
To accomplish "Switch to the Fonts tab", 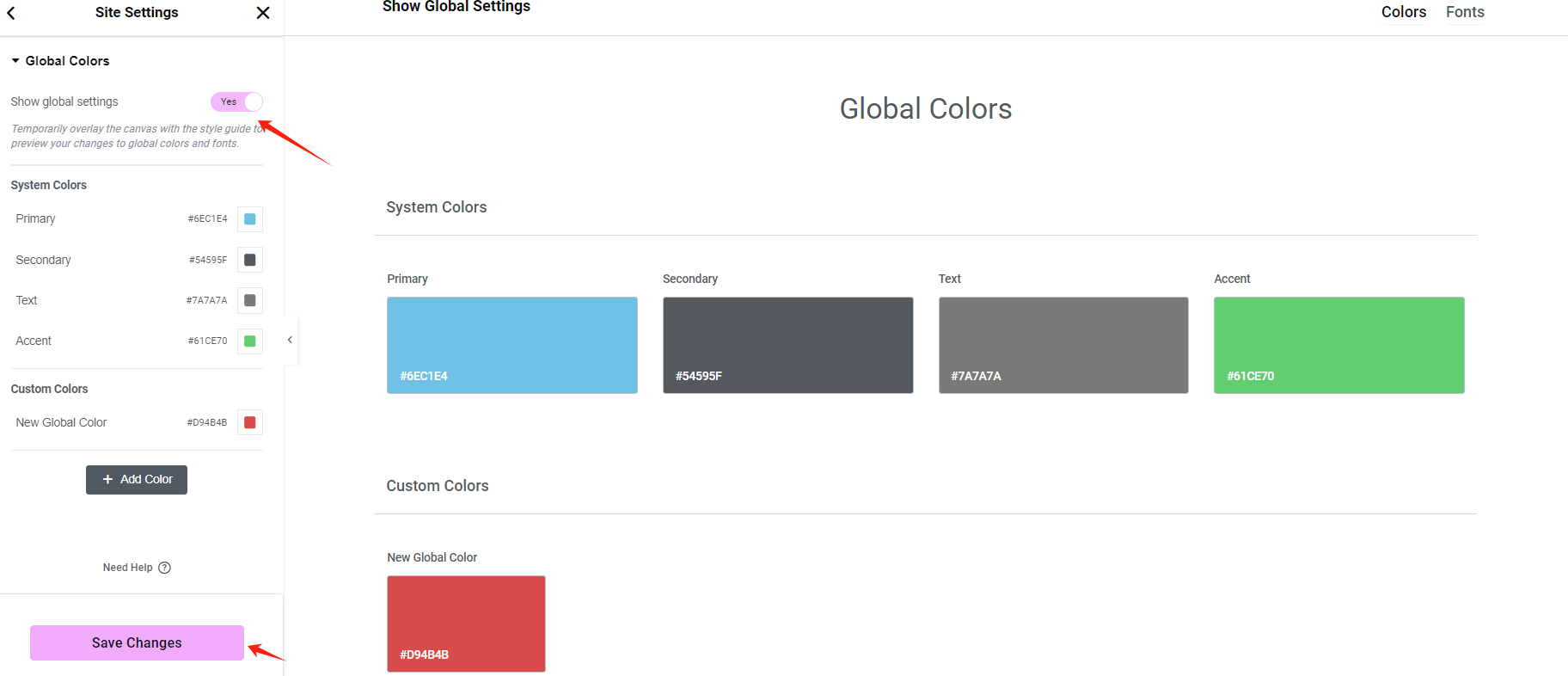I will pyautogui.click(x=1465, y=12).
